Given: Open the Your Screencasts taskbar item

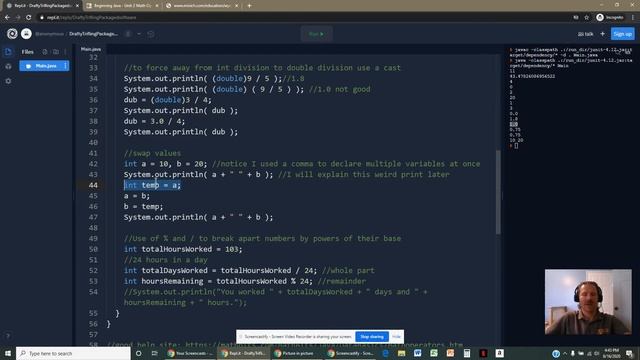Looking at the screenshot, I should [x=190, y=353].
